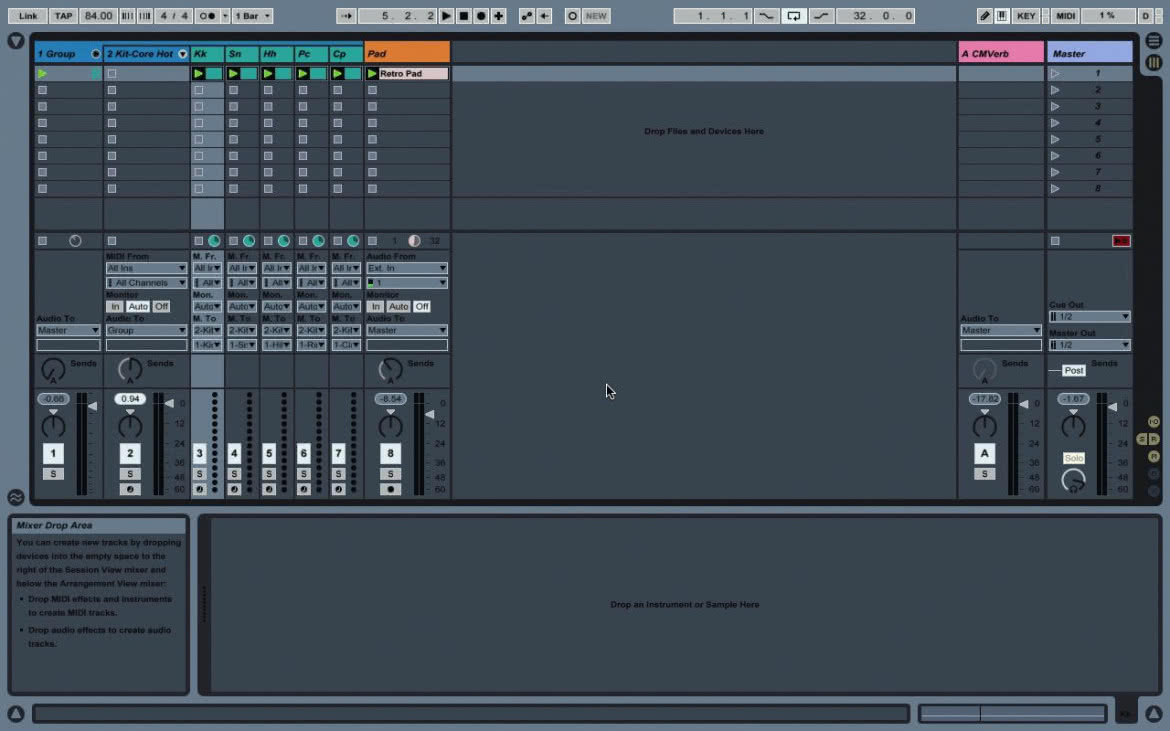Click the Arrangement Record button
This screenshot has width=1170, height=731.
[x=481, y=16]
